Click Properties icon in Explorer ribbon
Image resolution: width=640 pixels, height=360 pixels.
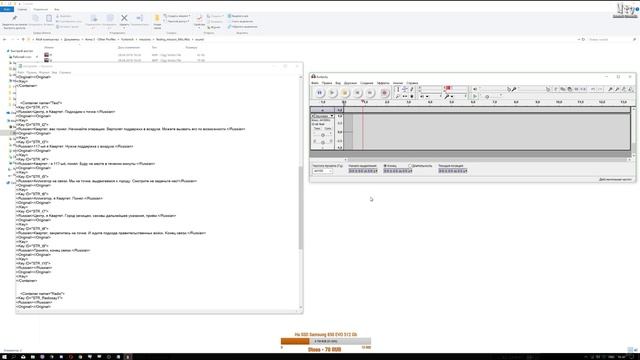pos(199,18)
